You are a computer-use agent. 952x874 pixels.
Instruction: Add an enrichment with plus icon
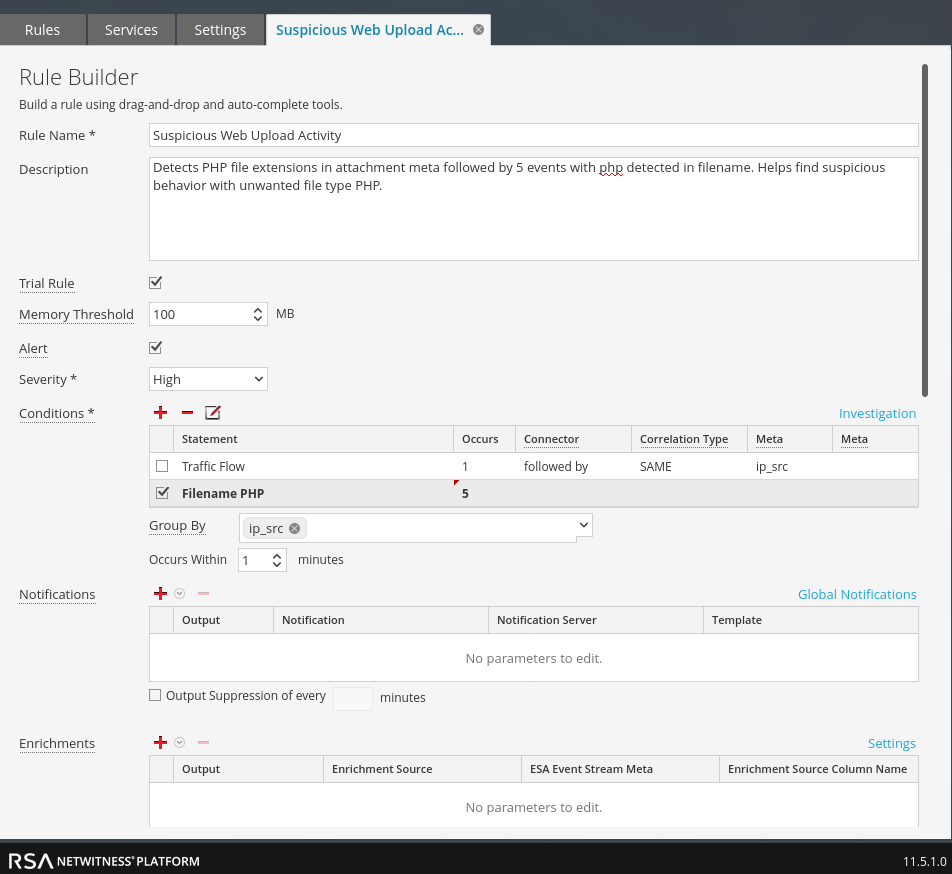coord(160,742)
